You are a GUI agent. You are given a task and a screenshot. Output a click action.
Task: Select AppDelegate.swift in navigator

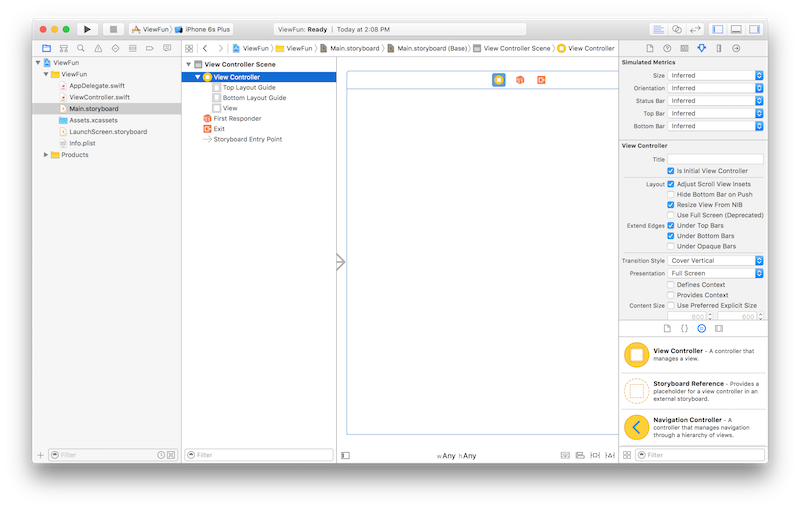(97, 86)
